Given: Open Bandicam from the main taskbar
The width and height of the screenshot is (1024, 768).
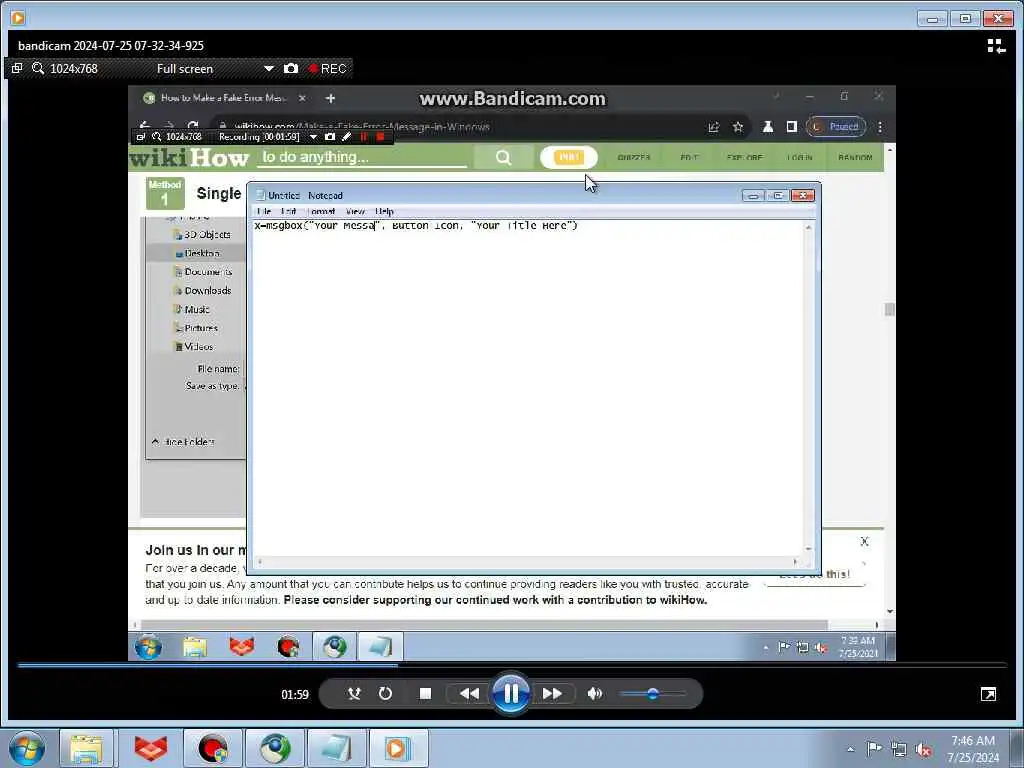Looking at the screenshot, I should [x=213, y=748].
